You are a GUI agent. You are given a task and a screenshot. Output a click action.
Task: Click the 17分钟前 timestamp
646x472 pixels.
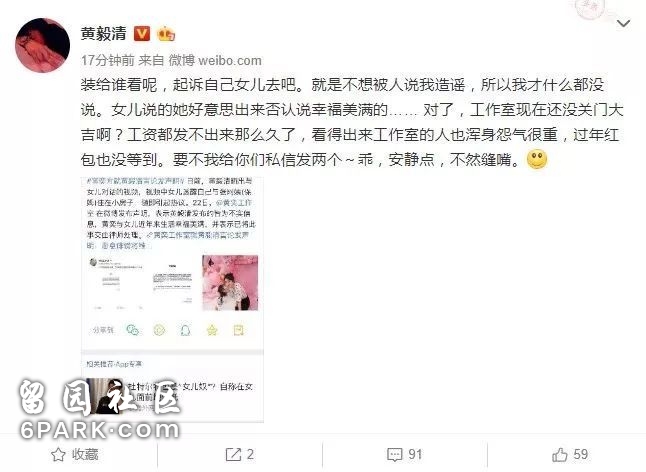[x=108, y=61]
